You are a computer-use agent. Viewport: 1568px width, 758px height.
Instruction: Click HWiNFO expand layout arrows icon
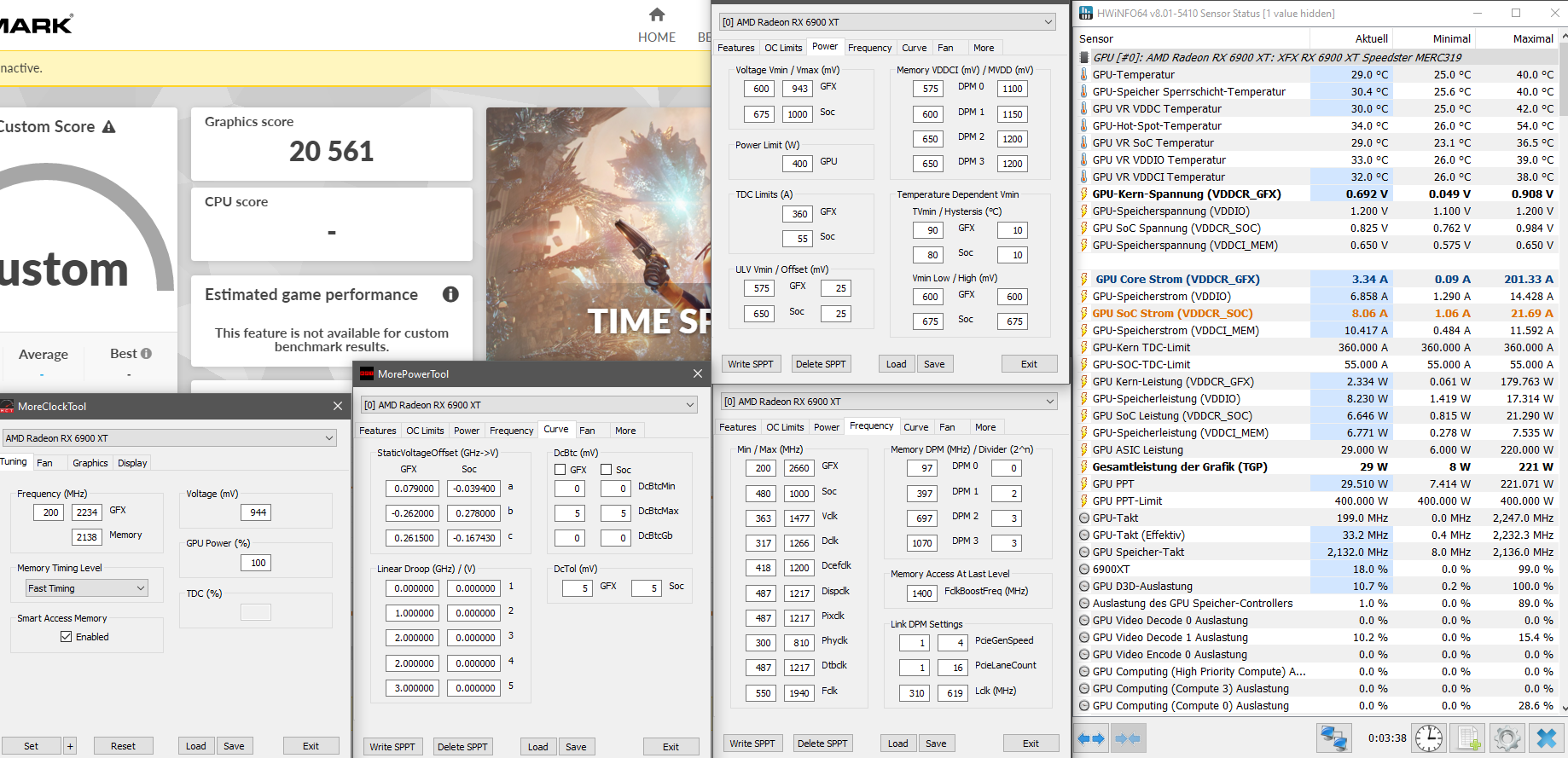[x=1091, y=738]
